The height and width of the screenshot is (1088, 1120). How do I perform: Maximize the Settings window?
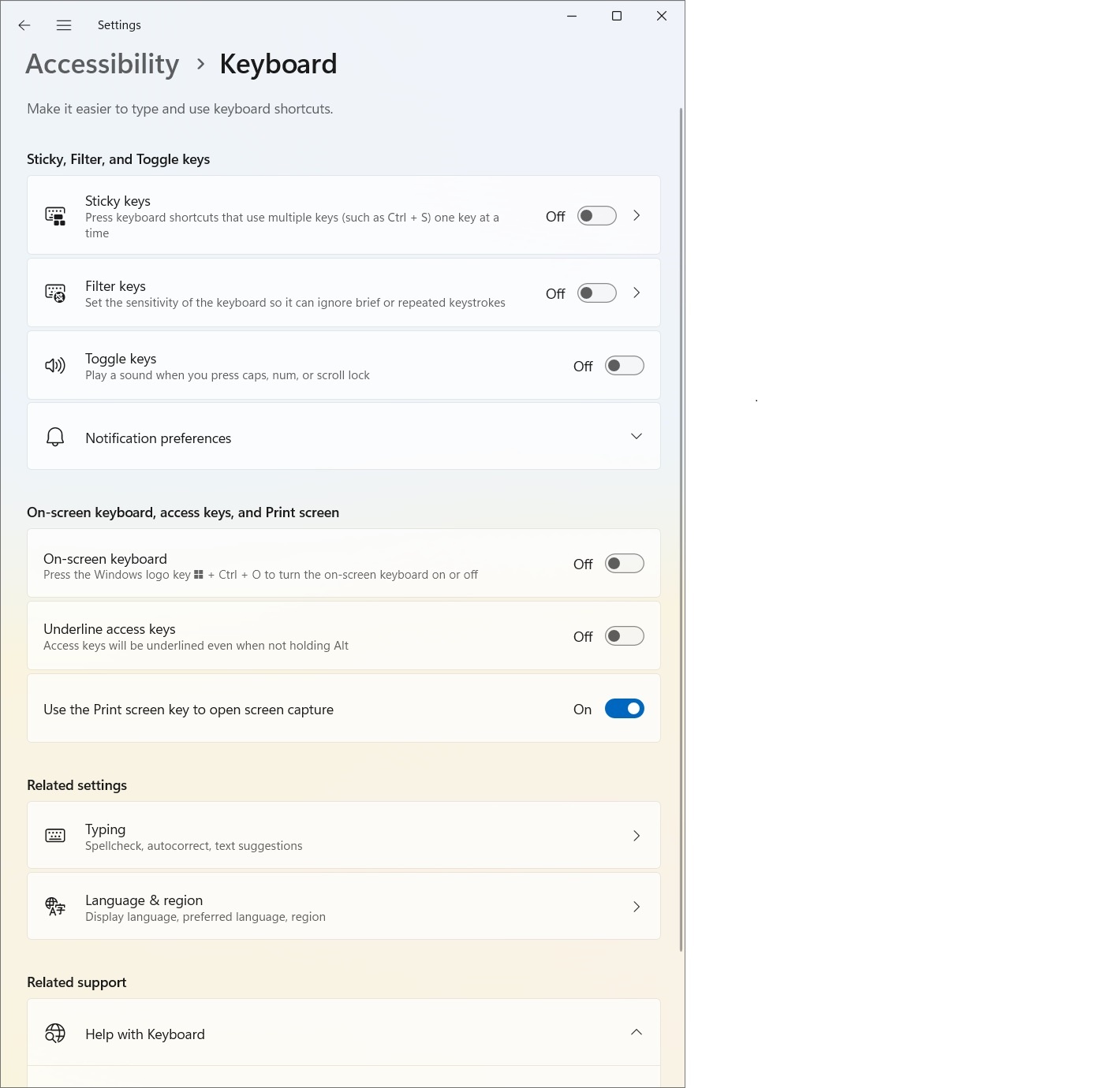(617, 16)
